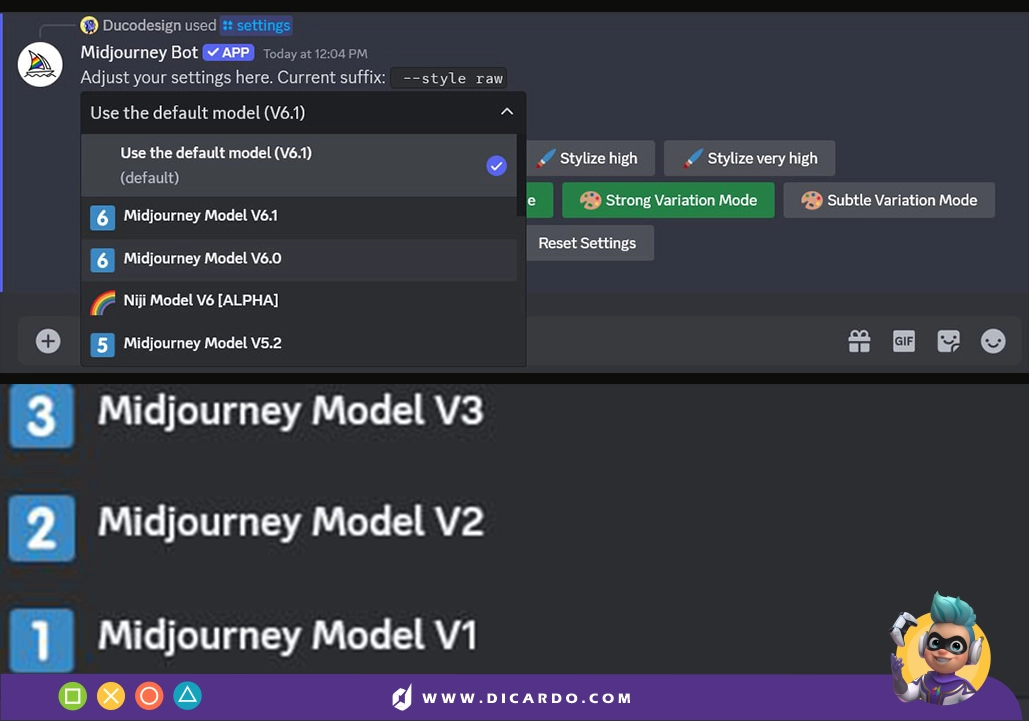The image size is (1029, 721).
Task: Click the blue checkmark on default model
Action: tap(496, 165)
